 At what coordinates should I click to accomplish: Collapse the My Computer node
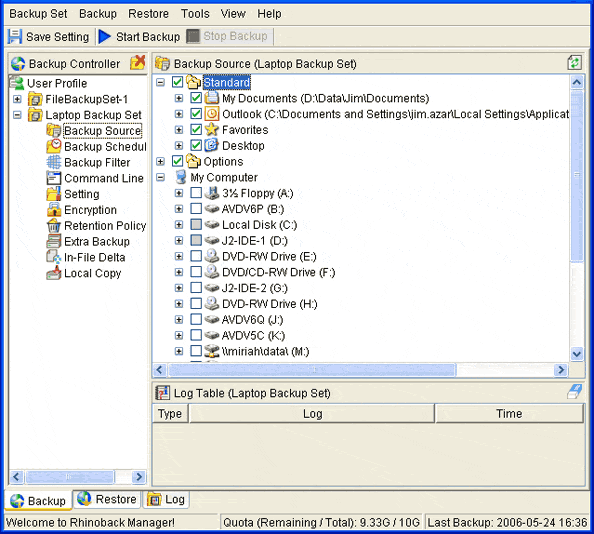click(161, 177)
